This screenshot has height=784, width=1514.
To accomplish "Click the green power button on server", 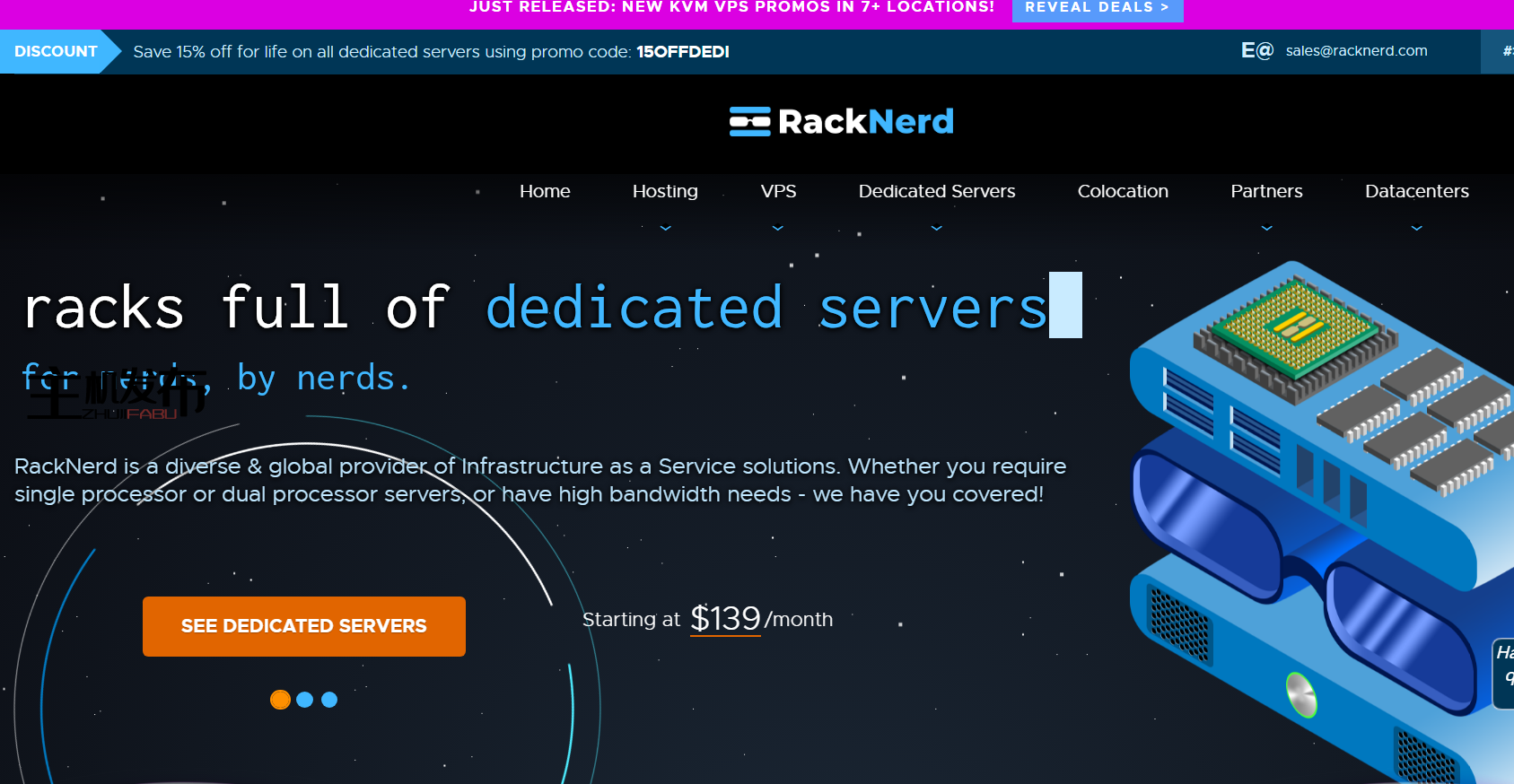I will point(1300,694).
